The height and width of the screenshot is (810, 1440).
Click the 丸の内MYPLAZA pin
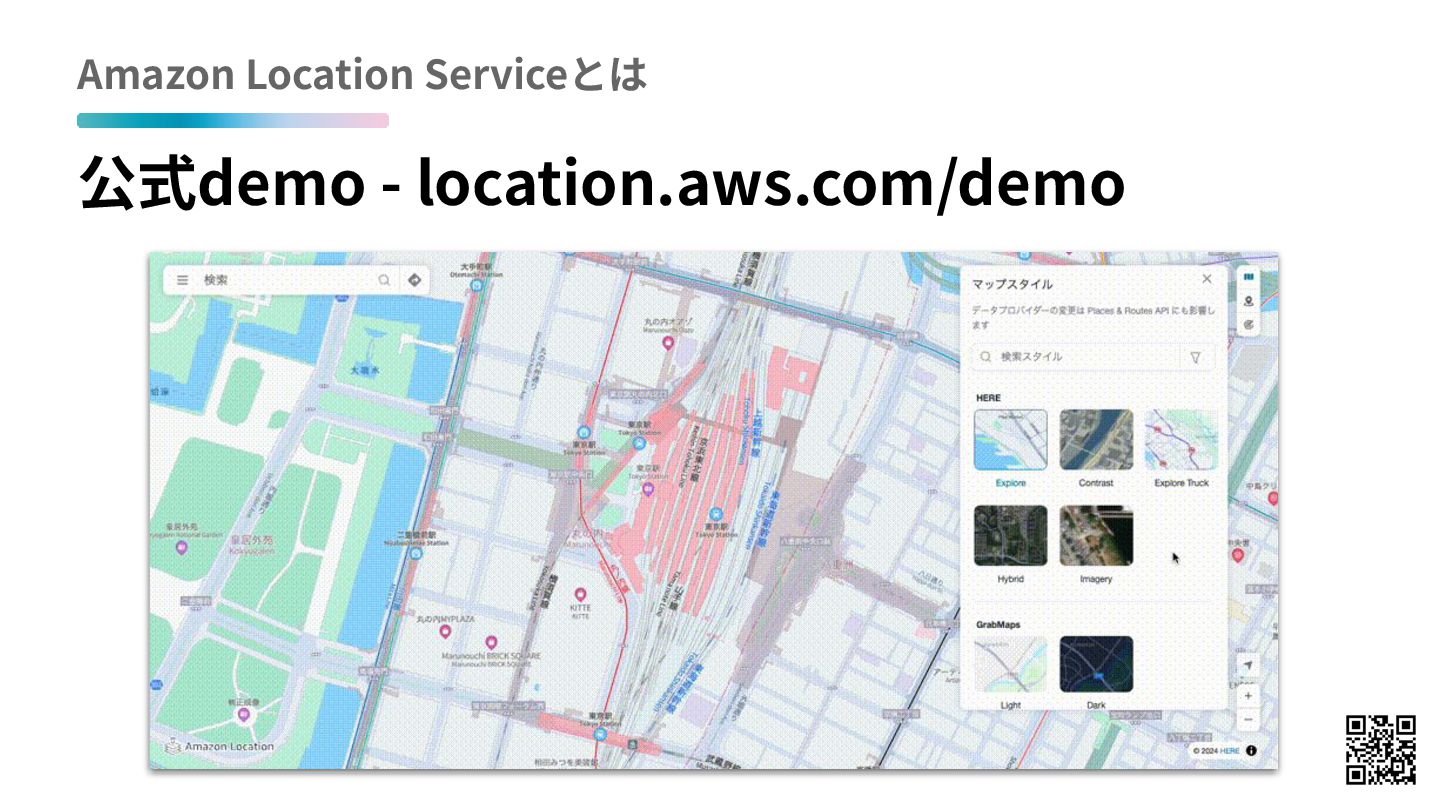point(446,632)
